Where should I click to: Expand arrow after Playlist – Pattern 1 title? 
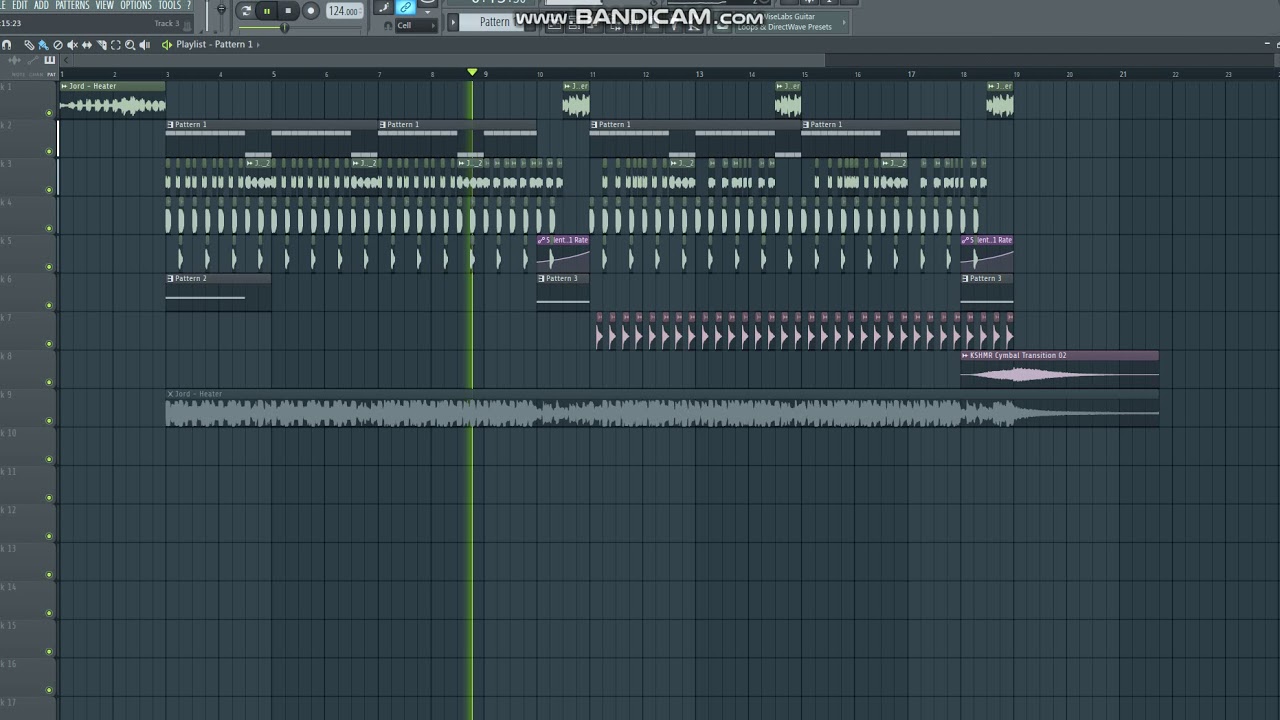tap(258, 45)
